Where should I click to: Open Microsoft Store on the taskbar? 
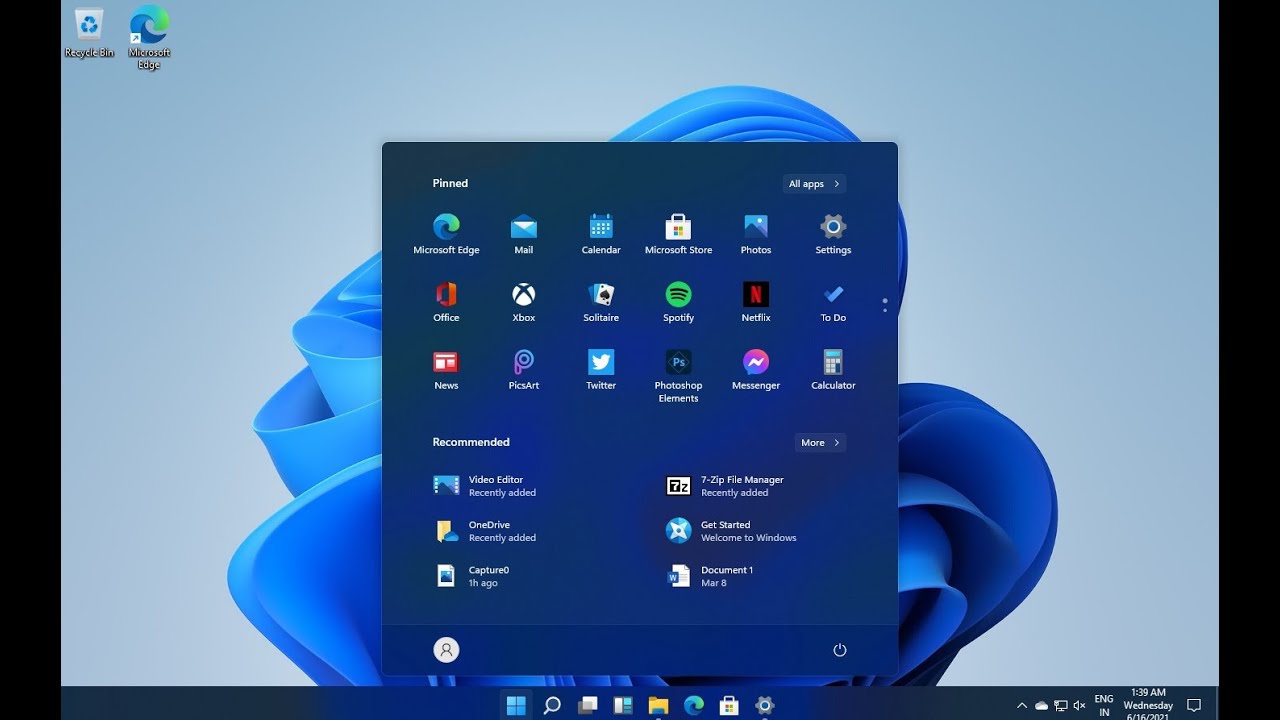[x=729, y=705]
